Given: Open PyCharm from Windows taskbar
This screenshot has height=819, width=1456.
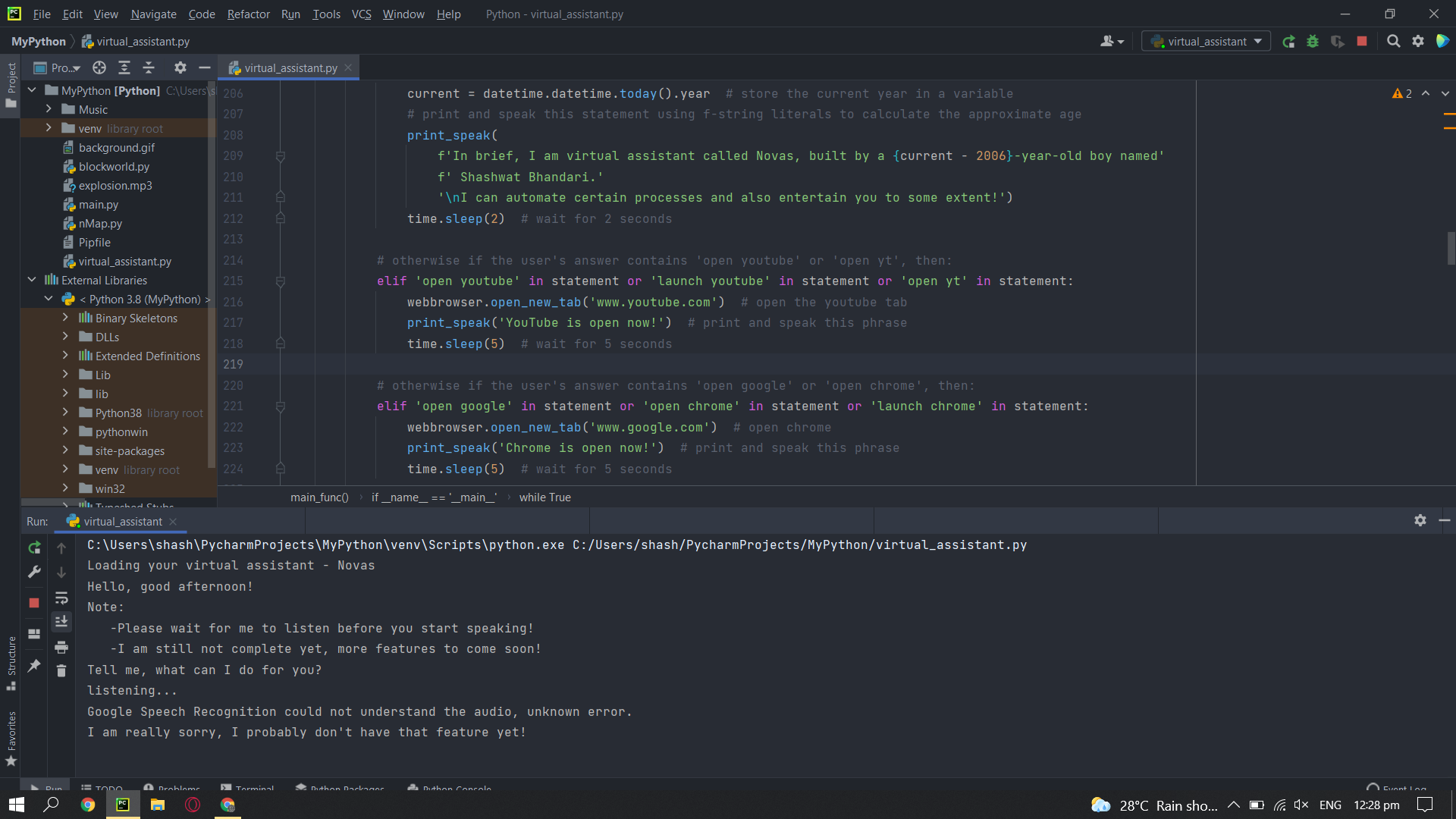Looking at the screenshot, I should click(x=123, y=805).
